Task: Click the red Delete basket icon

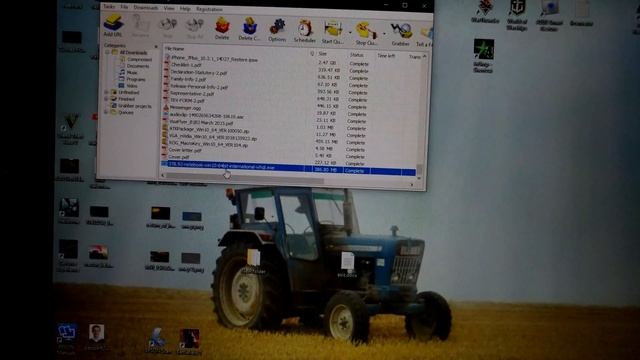Action: (222, 28)
